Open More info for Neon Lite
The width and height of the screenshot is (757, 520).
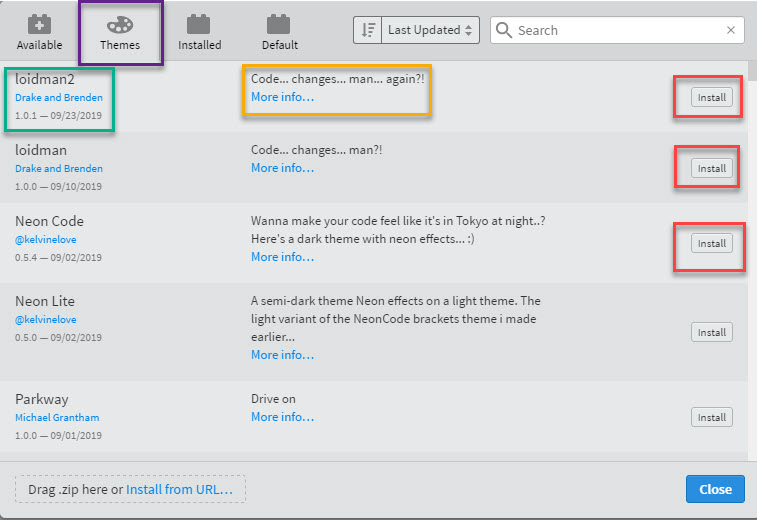pyautogui.click(x=282, y=355)
